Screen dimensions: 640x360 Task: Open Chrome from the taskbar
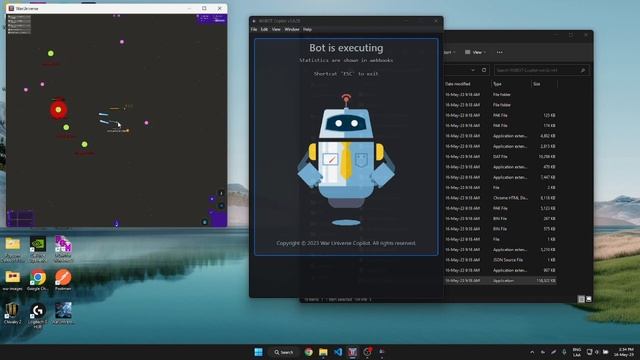click(x=309, y=352)
